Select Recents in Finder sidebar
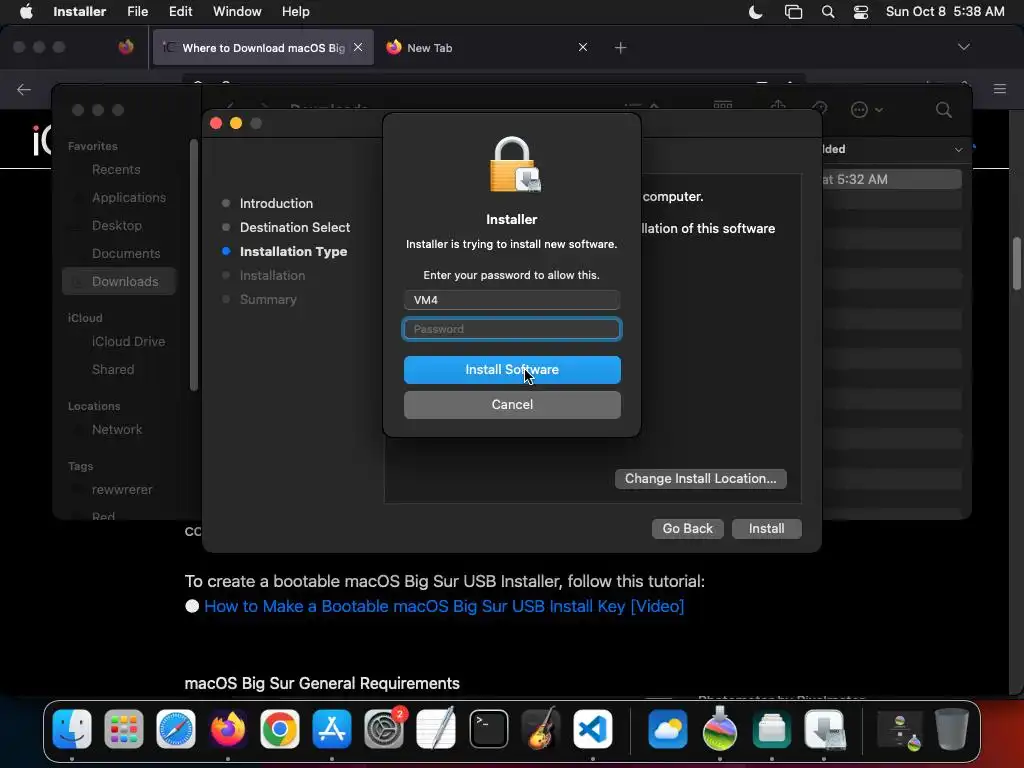The height and width of the screenshot is (768, 1024). [x=116, y=170]
